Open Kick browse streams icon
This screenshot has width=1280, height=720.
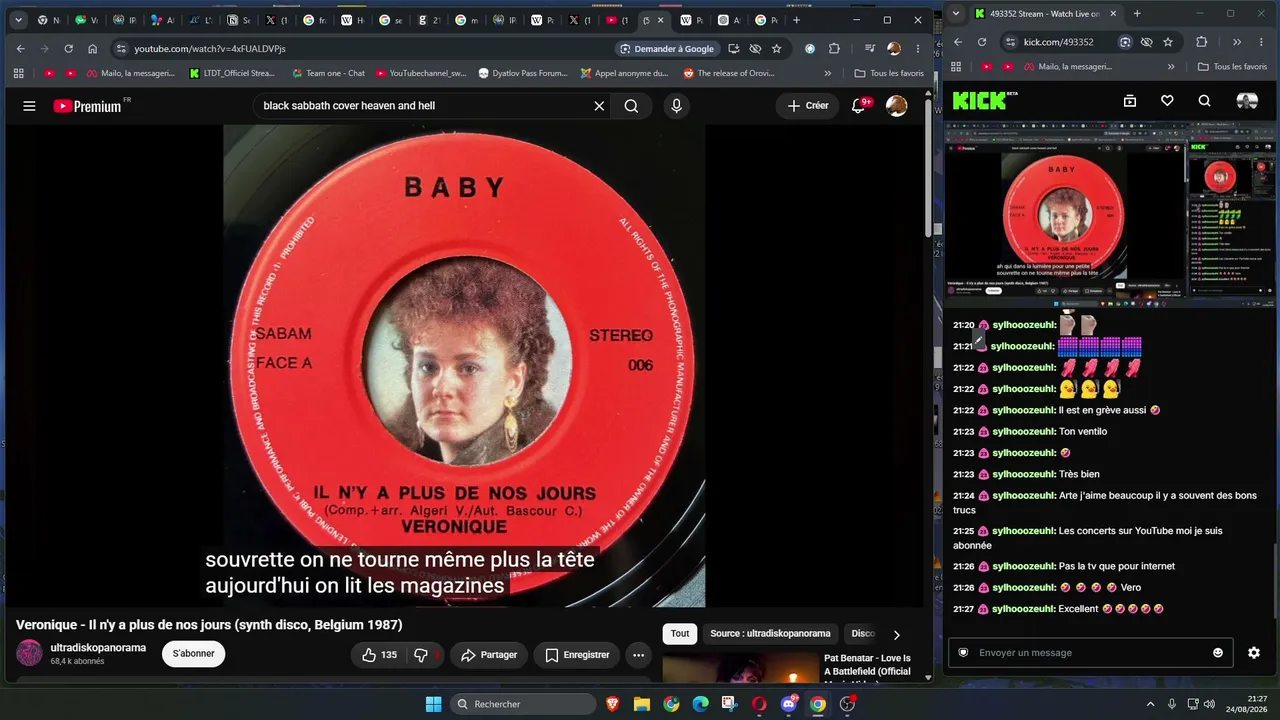point(1130,100)
